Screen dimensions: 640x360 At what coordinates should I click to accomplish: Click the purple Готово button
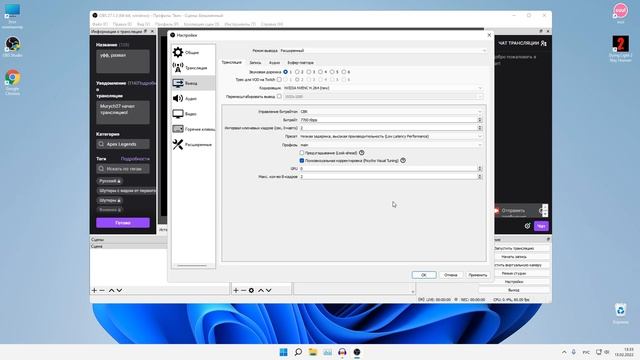(123, 223)
